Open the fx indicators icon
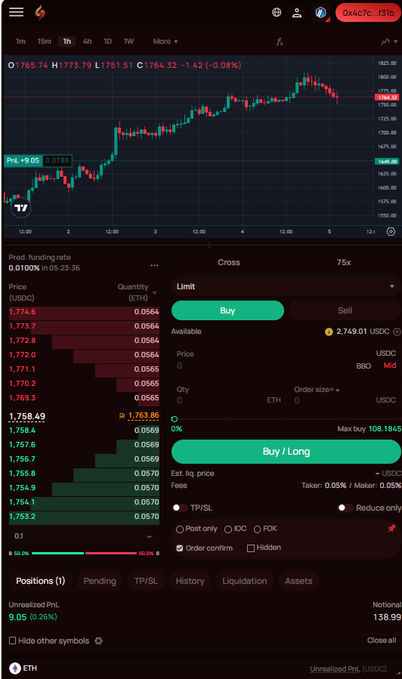The image size is (402, 679). [x=280, y=42]
